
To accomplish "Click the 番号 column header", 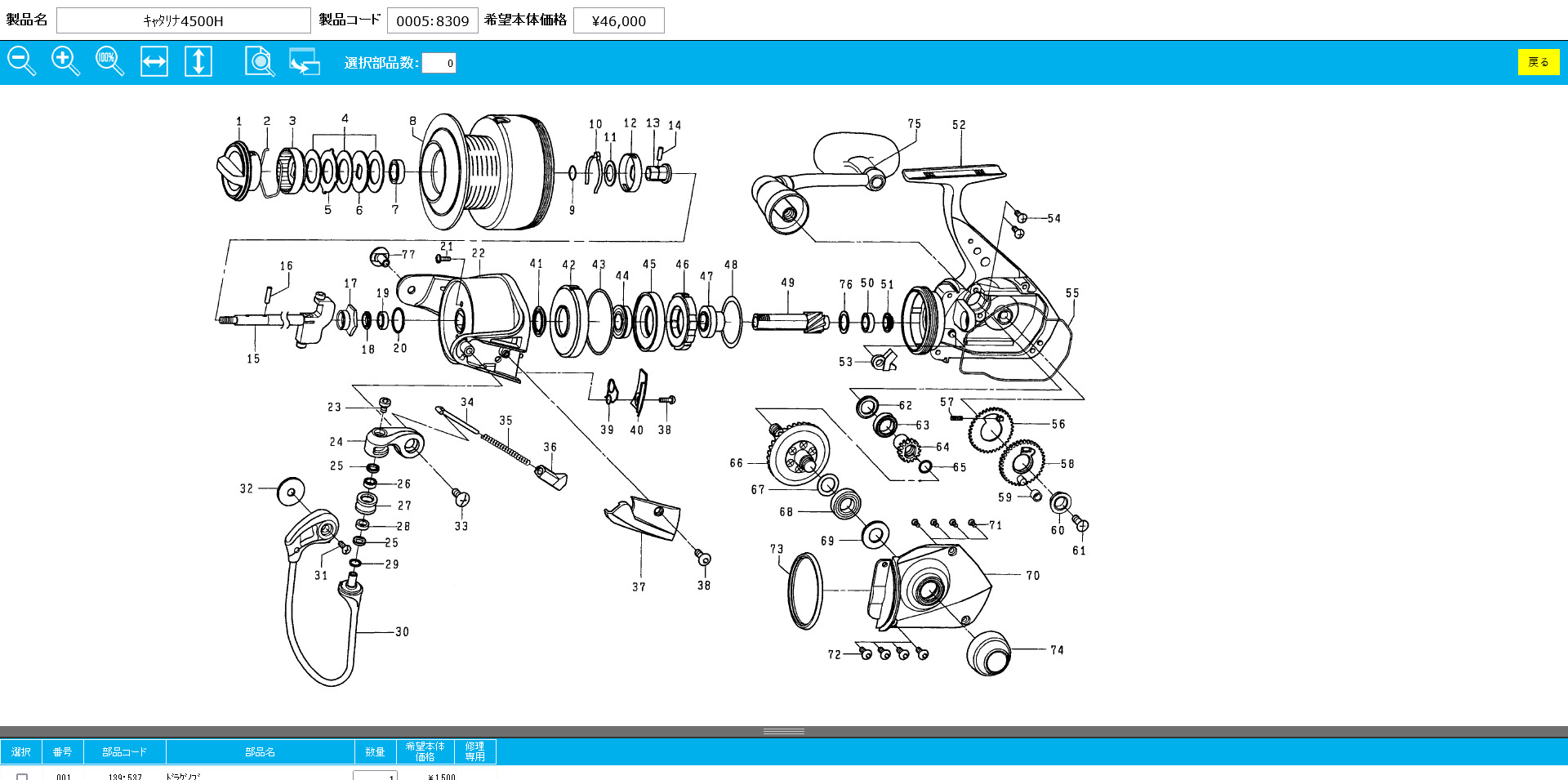I will click(x=62, y=751).
